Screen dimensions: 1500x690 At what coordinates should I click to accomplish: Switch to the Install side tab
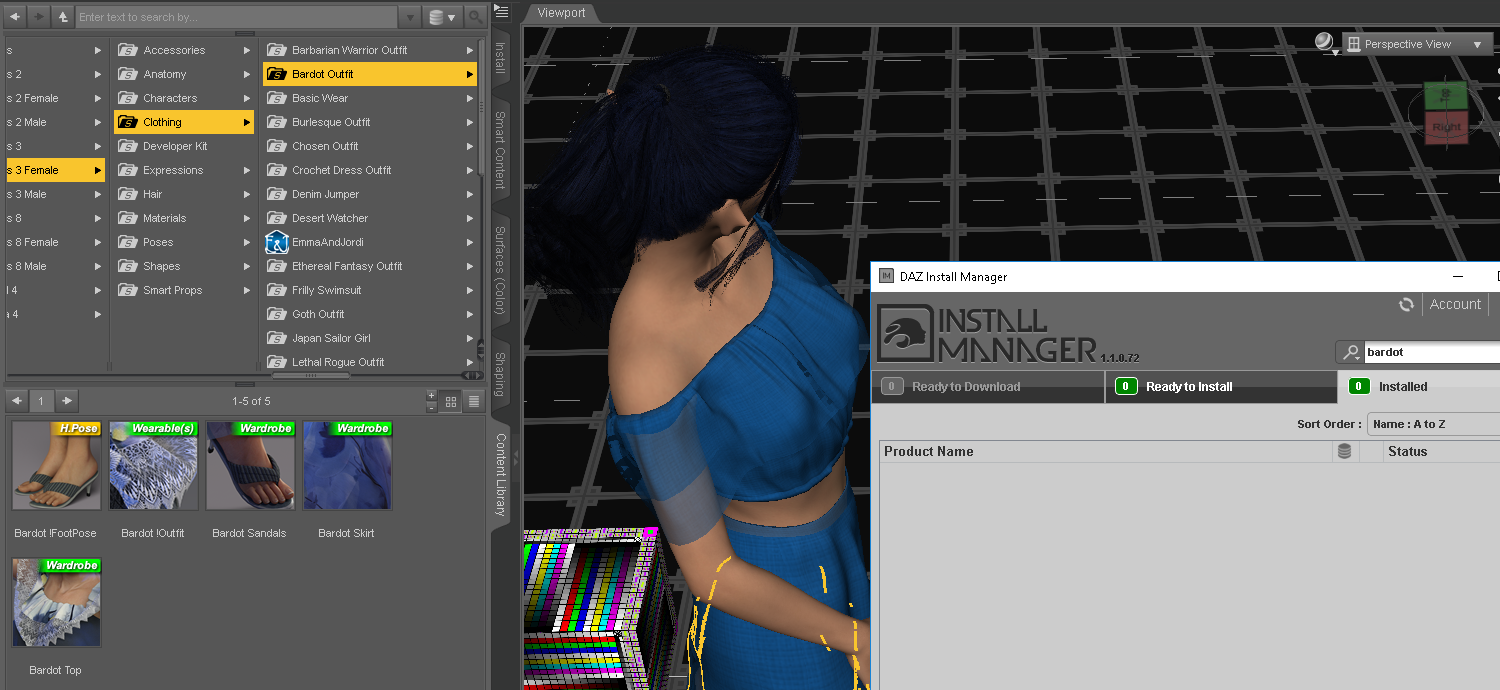tap(501, 58)
